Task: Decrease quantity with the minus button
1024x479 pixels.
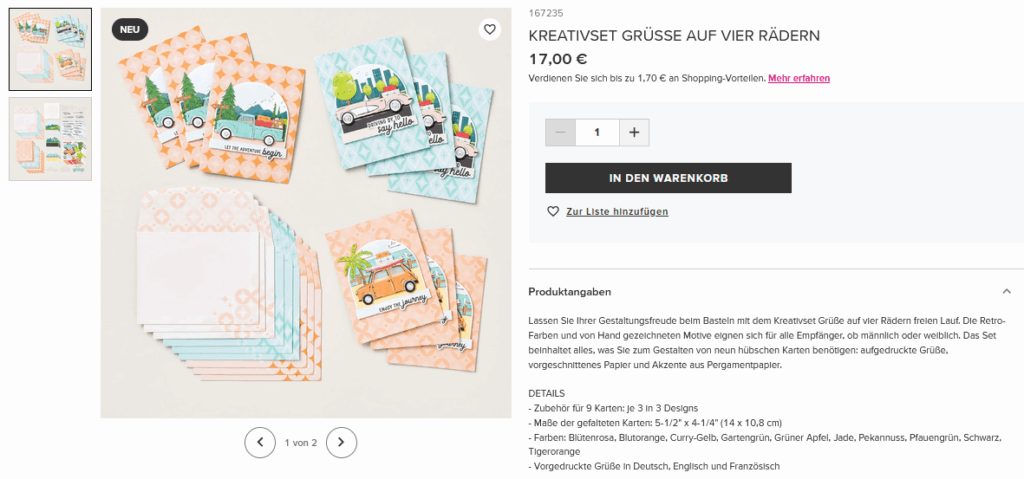Action: click(560, 132)
